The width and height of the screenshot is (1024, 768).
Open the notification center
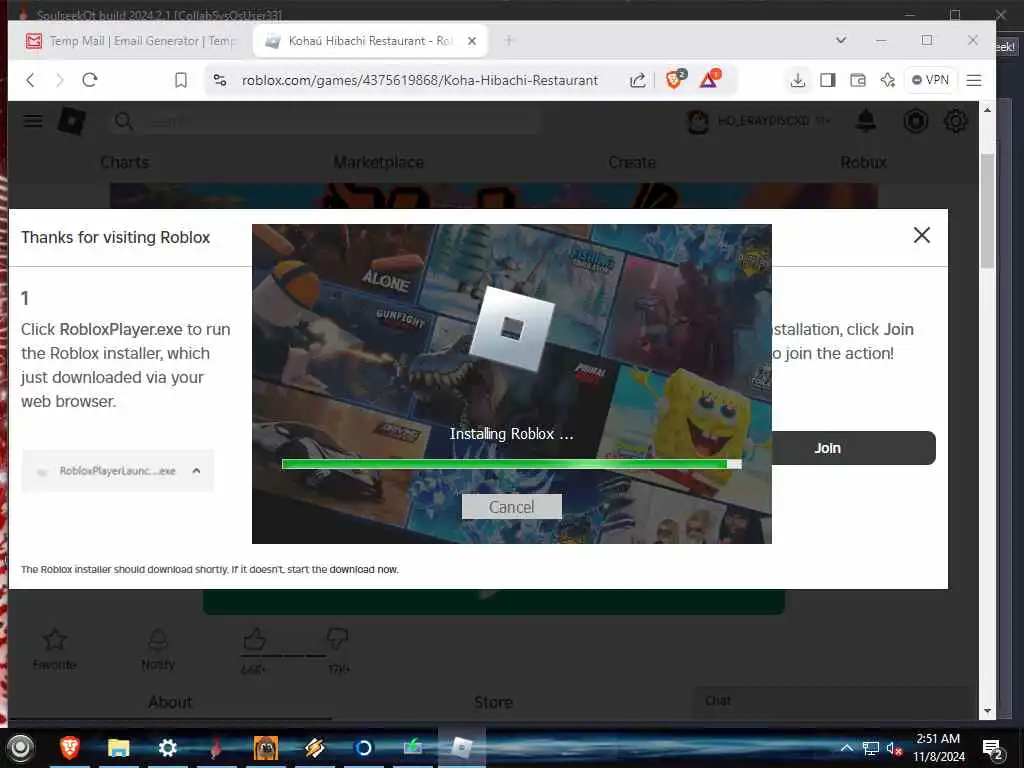click(x=992, y=749)
